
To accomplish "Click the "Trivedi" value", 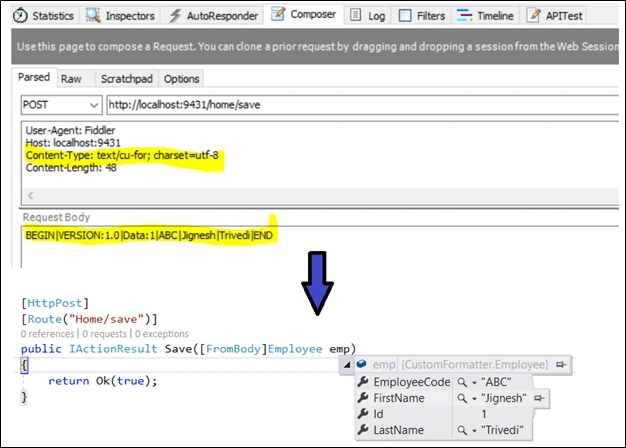I will pos(502,430).
